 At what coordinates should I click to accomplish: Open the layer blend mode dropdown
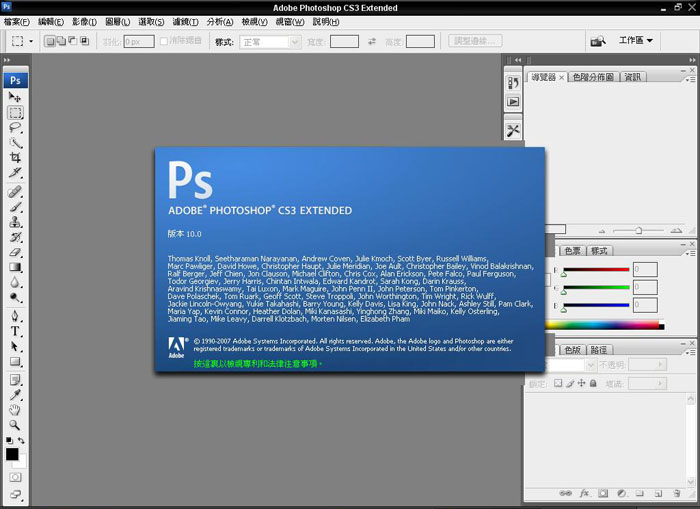click(x=590, y=365)
